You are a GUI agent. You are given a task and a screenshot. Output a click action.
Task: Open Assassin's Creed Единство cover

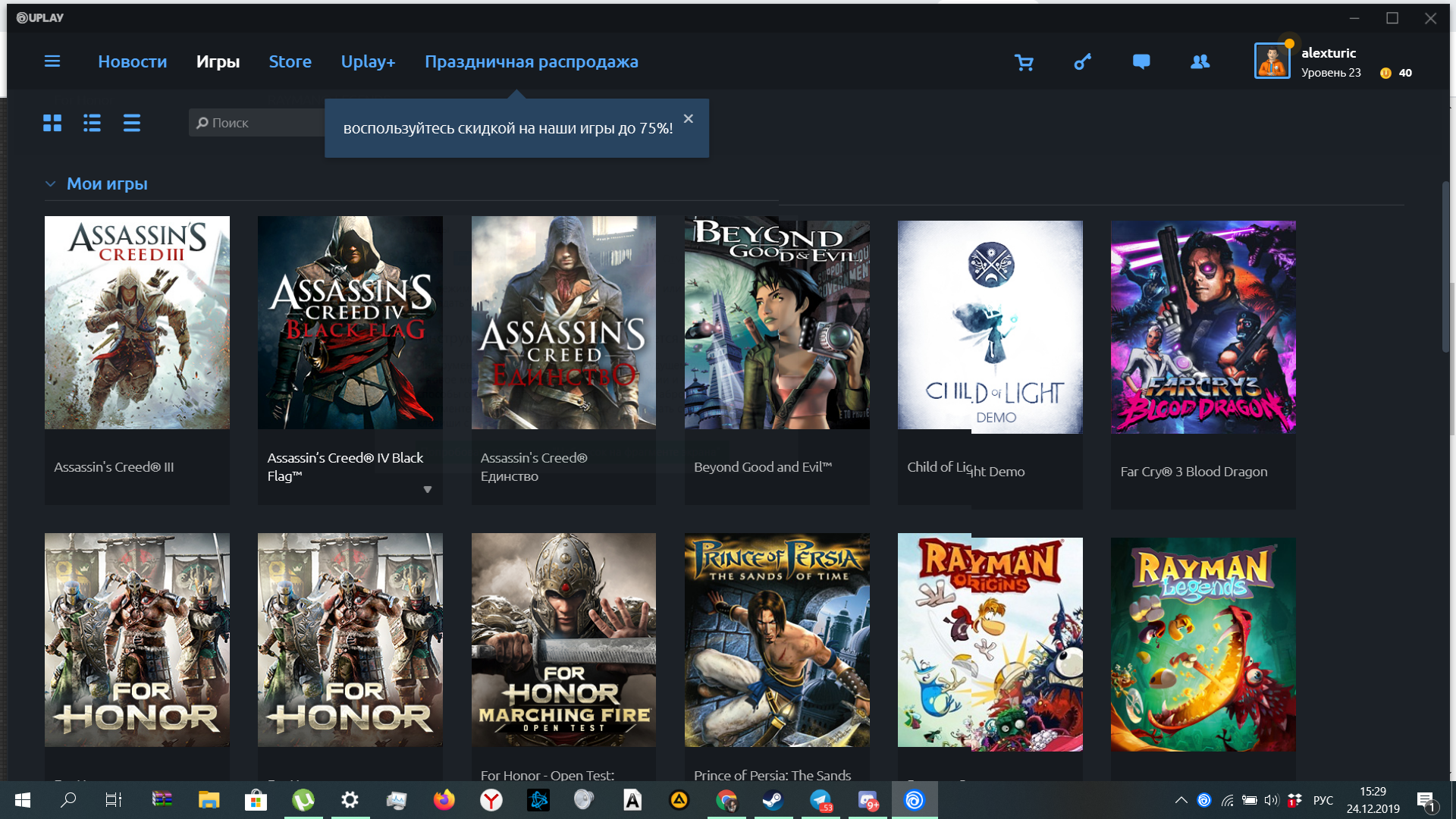[x=563, y=322]
